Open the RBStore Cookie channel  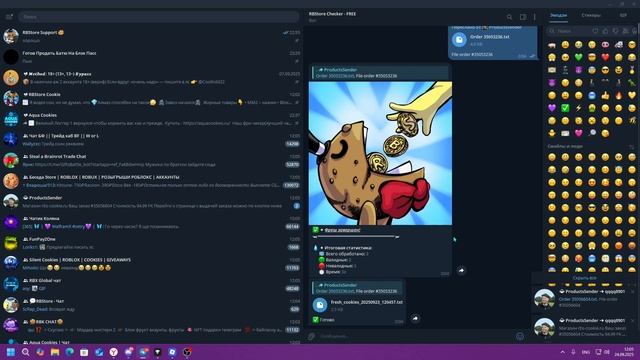click(151, 98)
